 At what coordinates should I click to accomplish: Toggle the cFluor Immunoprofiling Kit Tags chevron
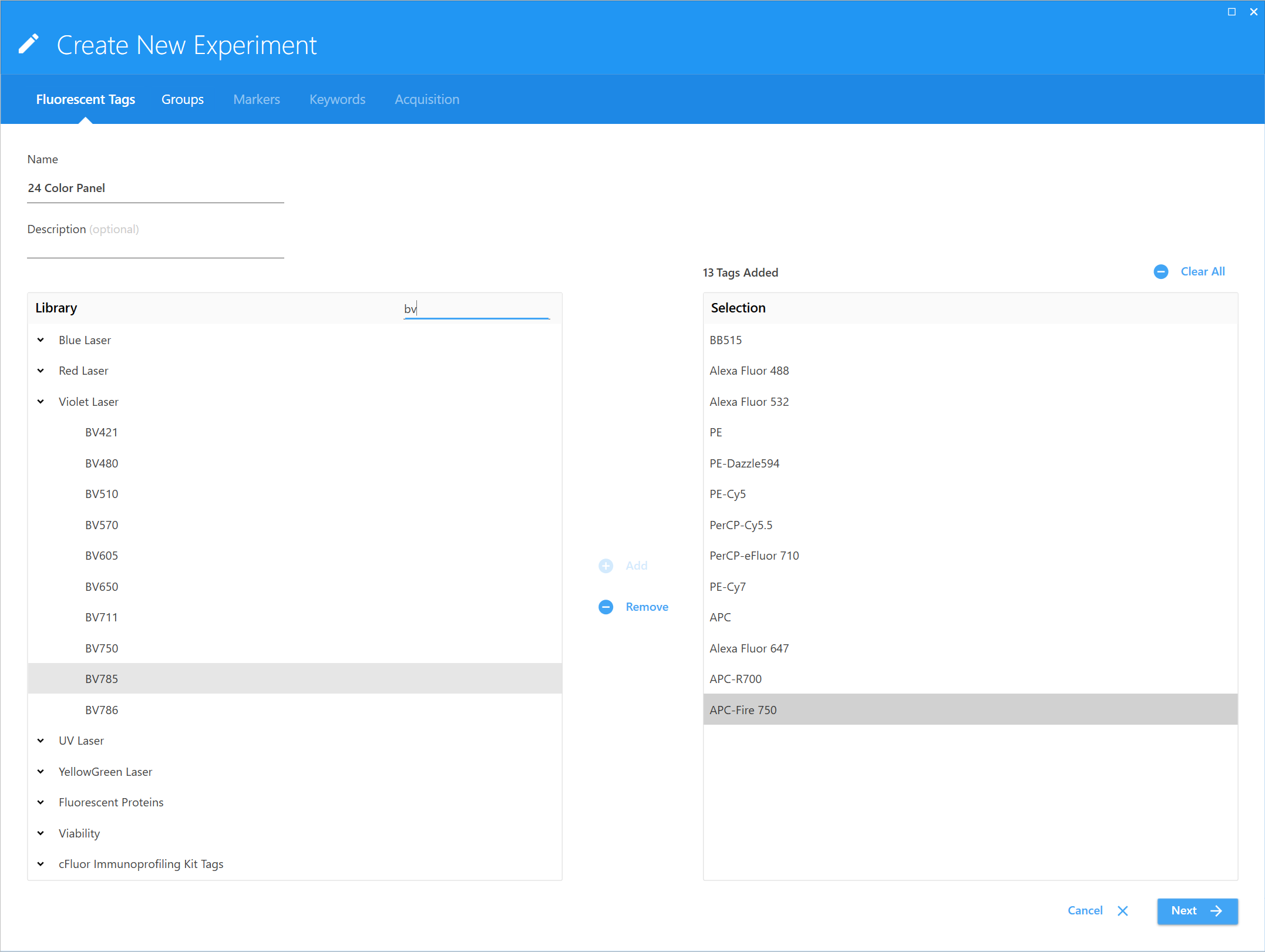click(41, 864)
